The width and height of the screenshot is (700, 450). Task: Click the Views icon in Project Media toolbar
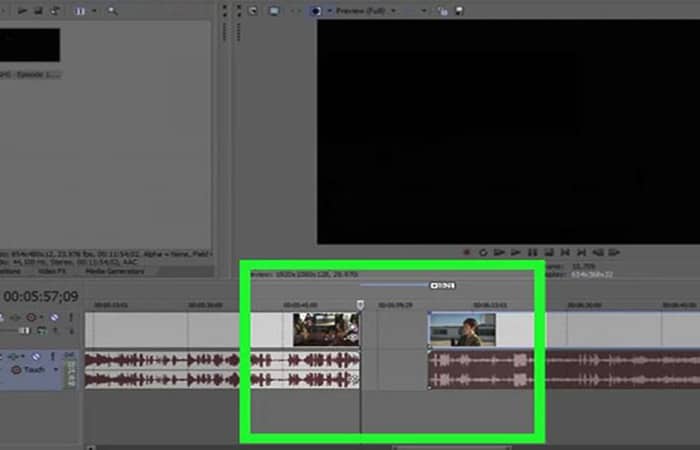pyautogui.click(x=80, y=11)
